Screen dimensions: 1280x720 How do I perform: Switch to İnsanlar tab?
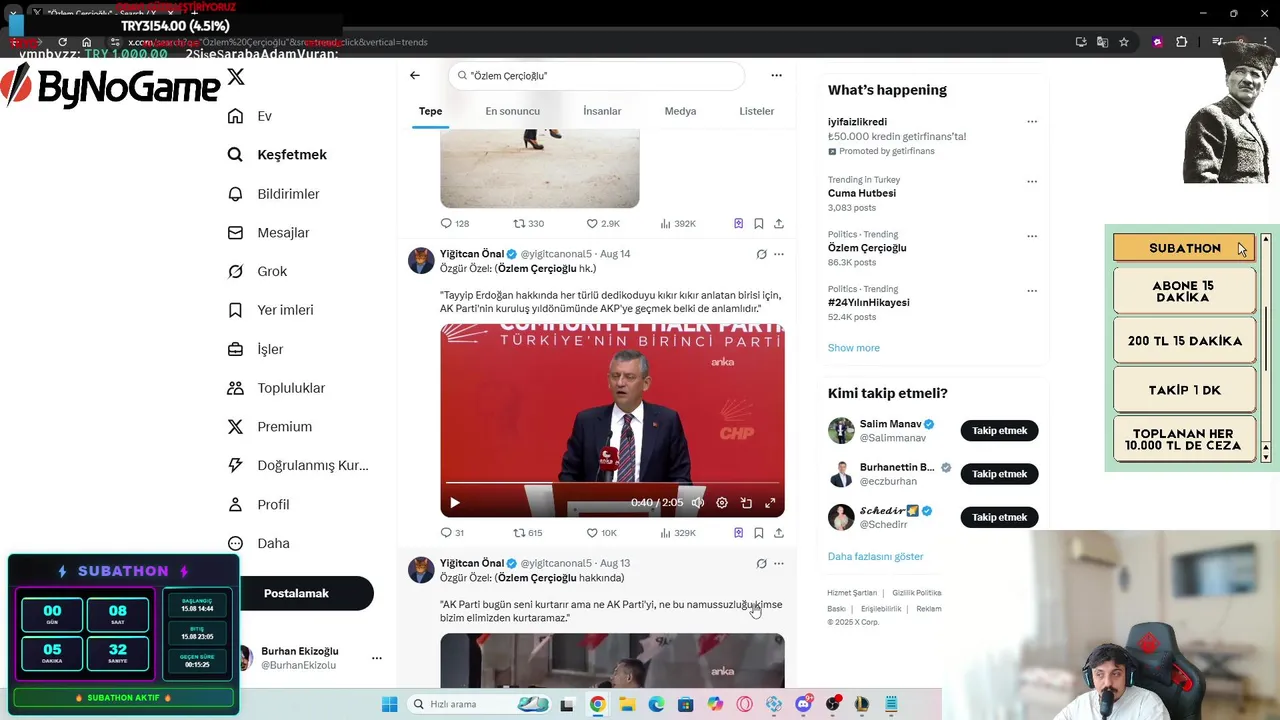point(602,111)
